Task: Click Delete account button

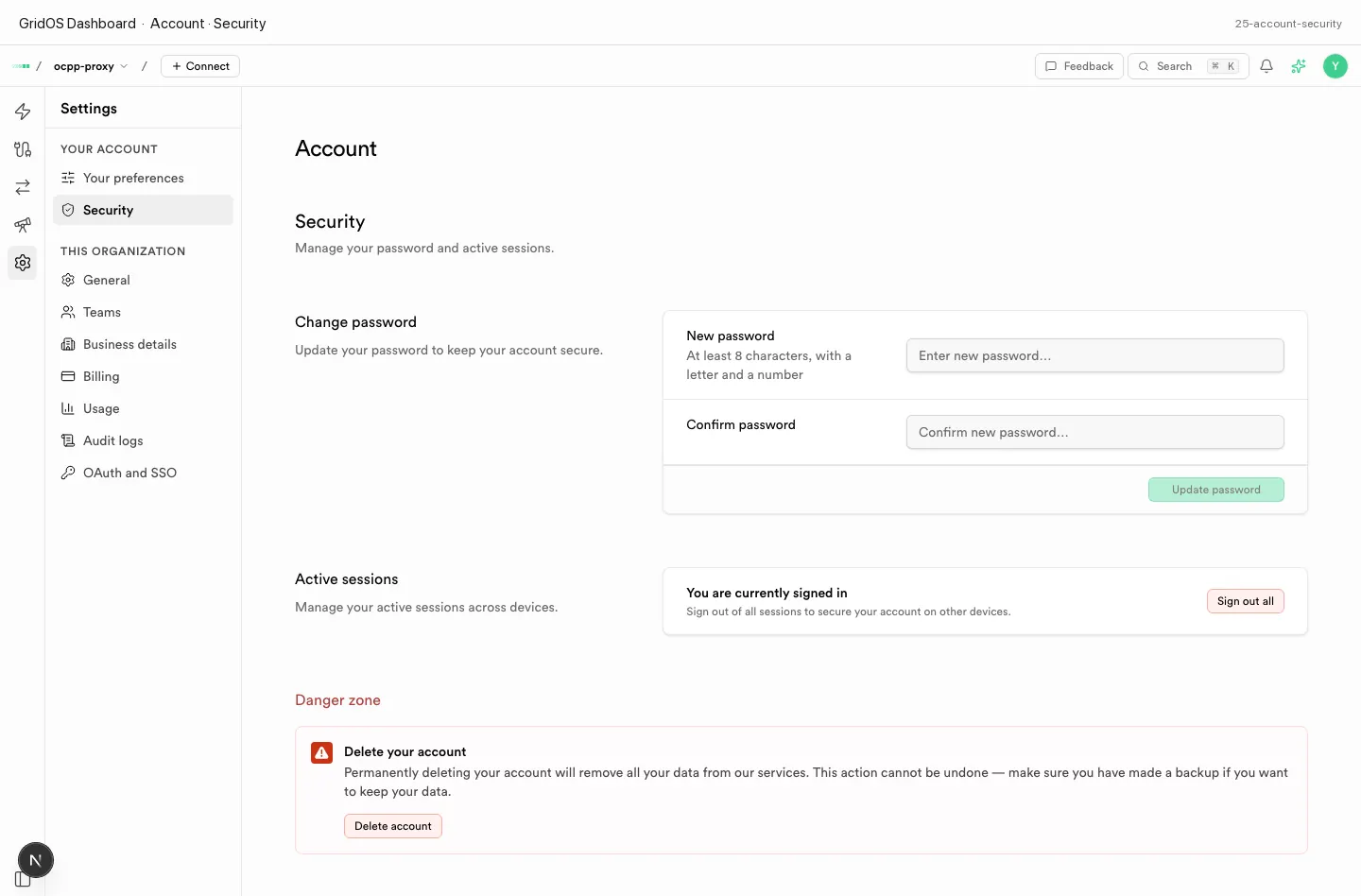Action: pos(392,826)
